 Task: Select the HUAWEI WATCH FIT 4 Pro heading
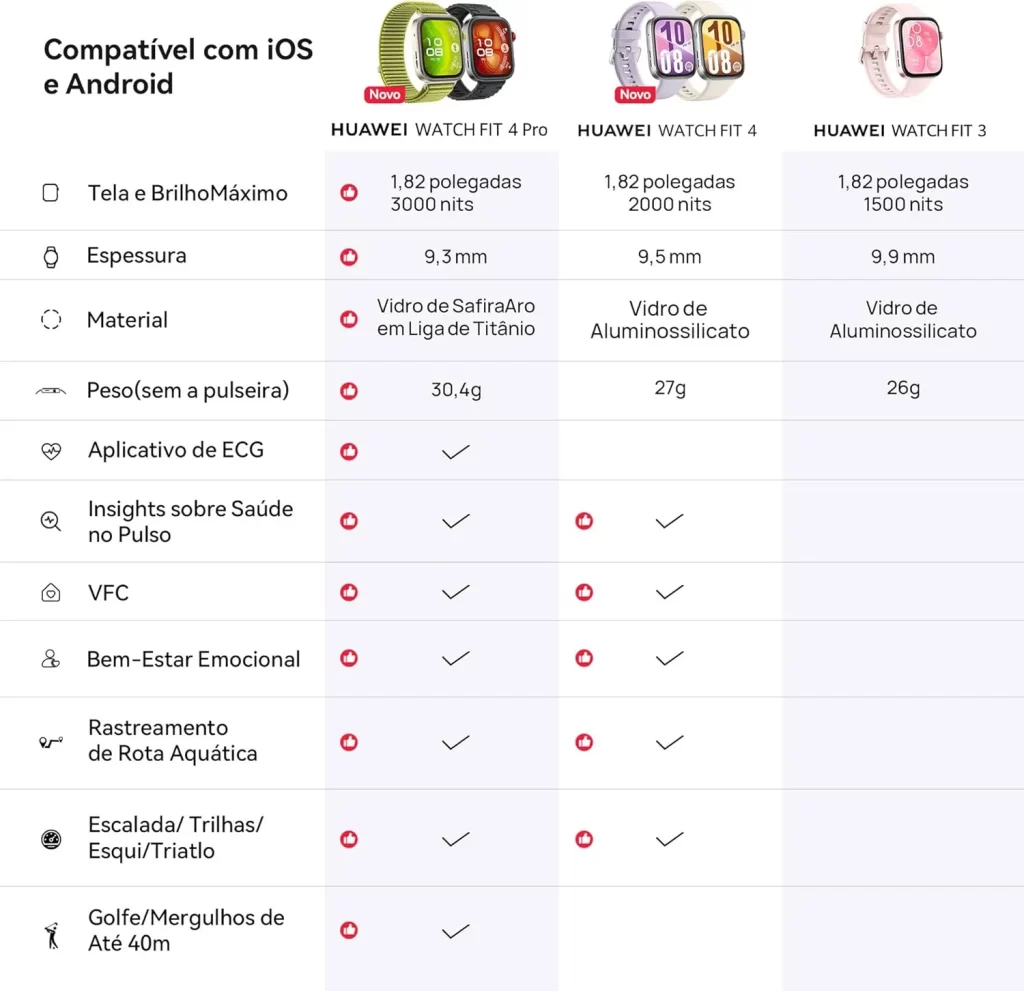440,130
